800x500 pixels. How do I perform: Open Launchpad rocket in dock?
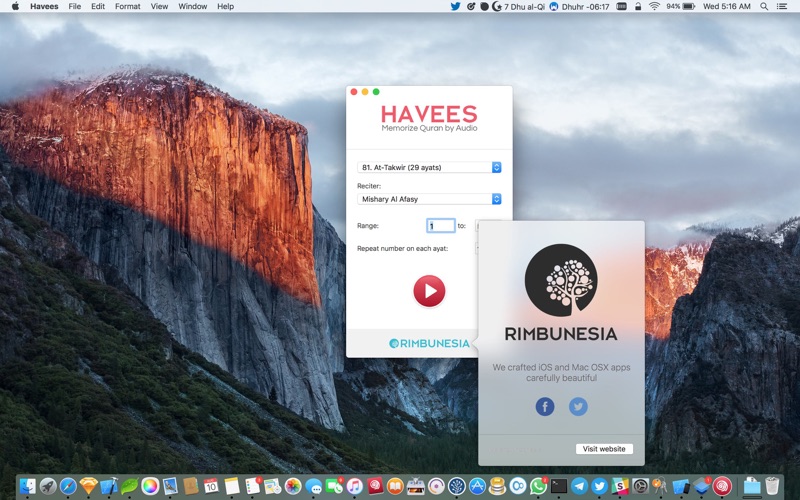tap(48, 486)
